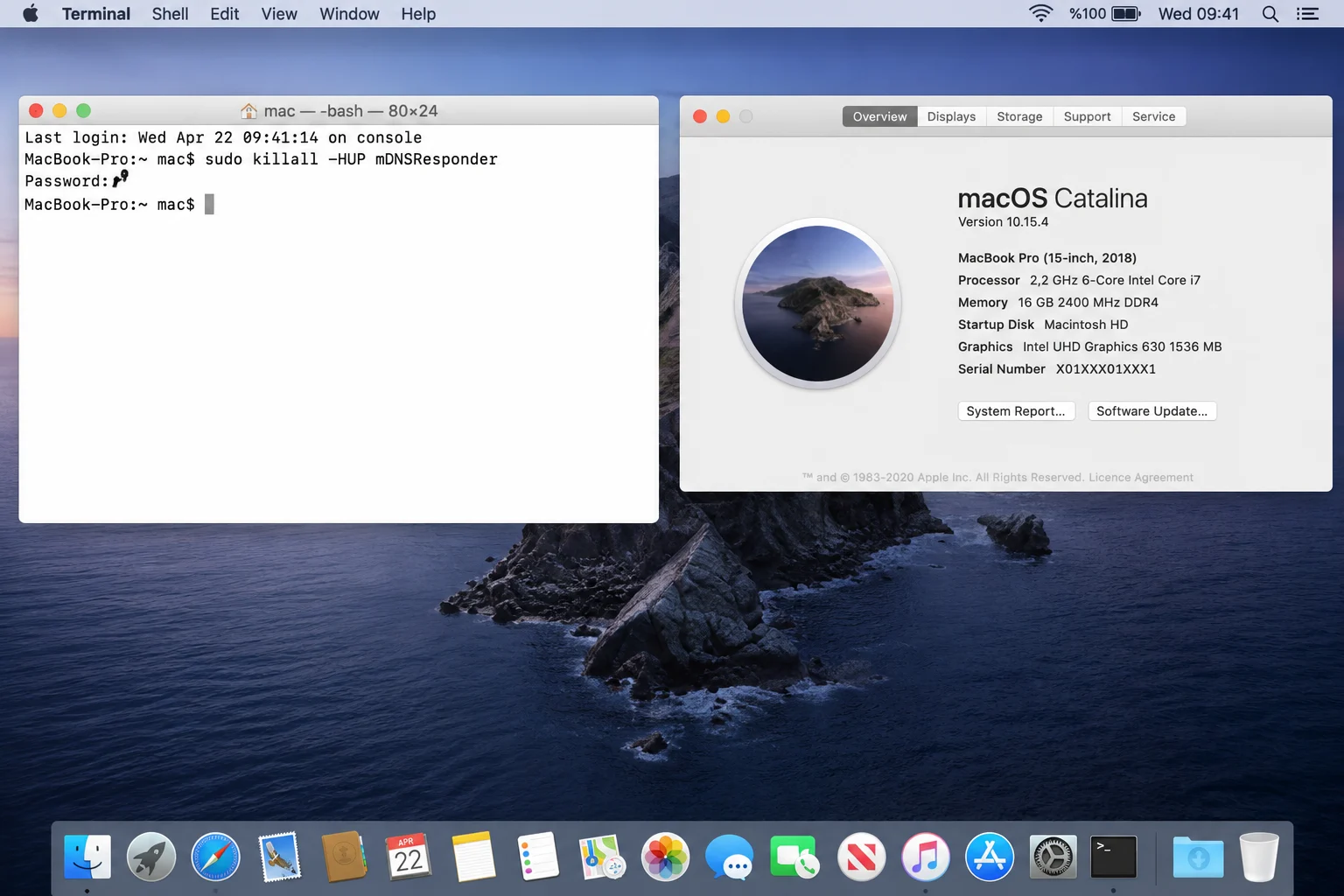Click the menu bar clock Wed 09:41
This screenshot has width=1344, height=896.
click(x=1199, y=13)
